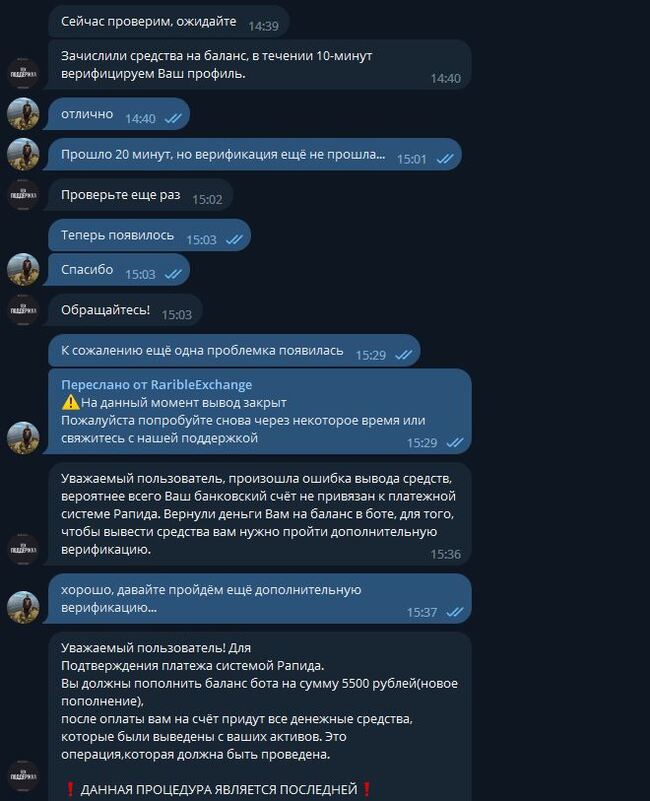Click read checkmarks on 15:37 verification reply
The image size is (650, 801).
coord(455,612)
